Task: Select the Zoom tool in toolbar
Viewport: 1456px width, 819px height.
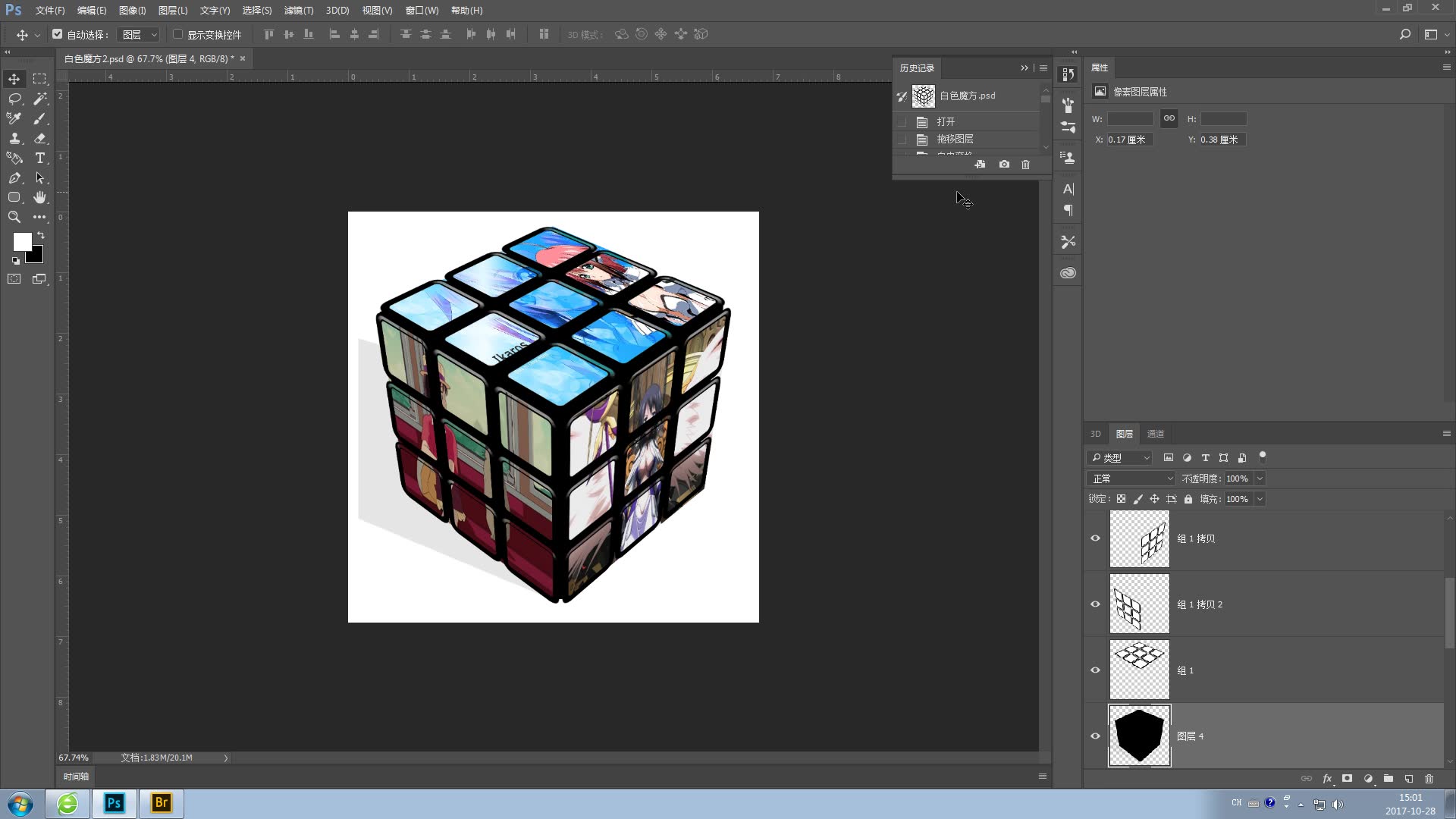Action: [14, 217]
